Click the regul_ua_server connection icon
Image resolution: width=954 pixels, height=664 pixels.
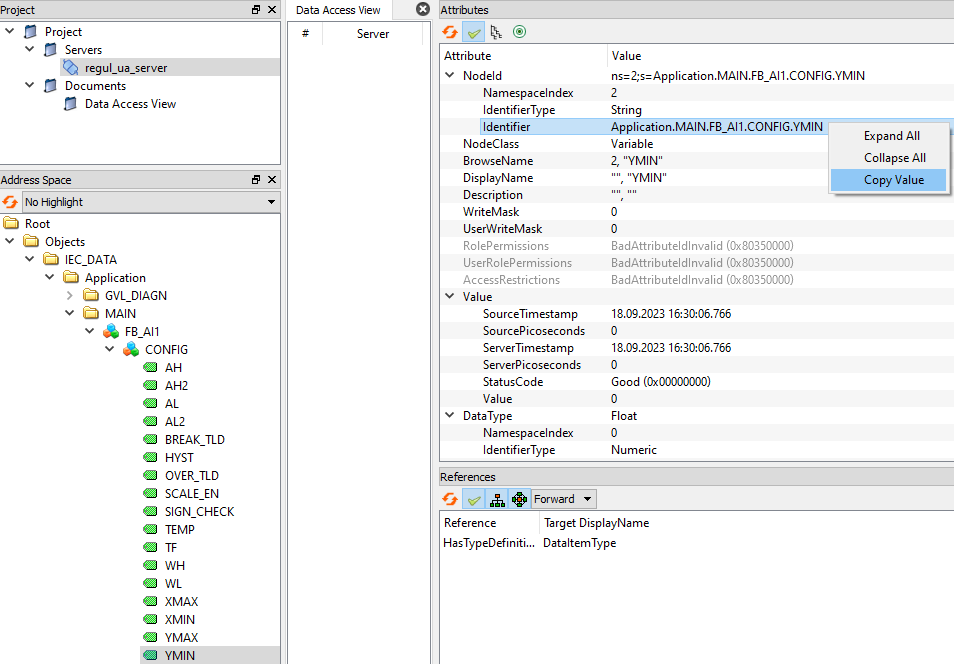tap(70, 68)
